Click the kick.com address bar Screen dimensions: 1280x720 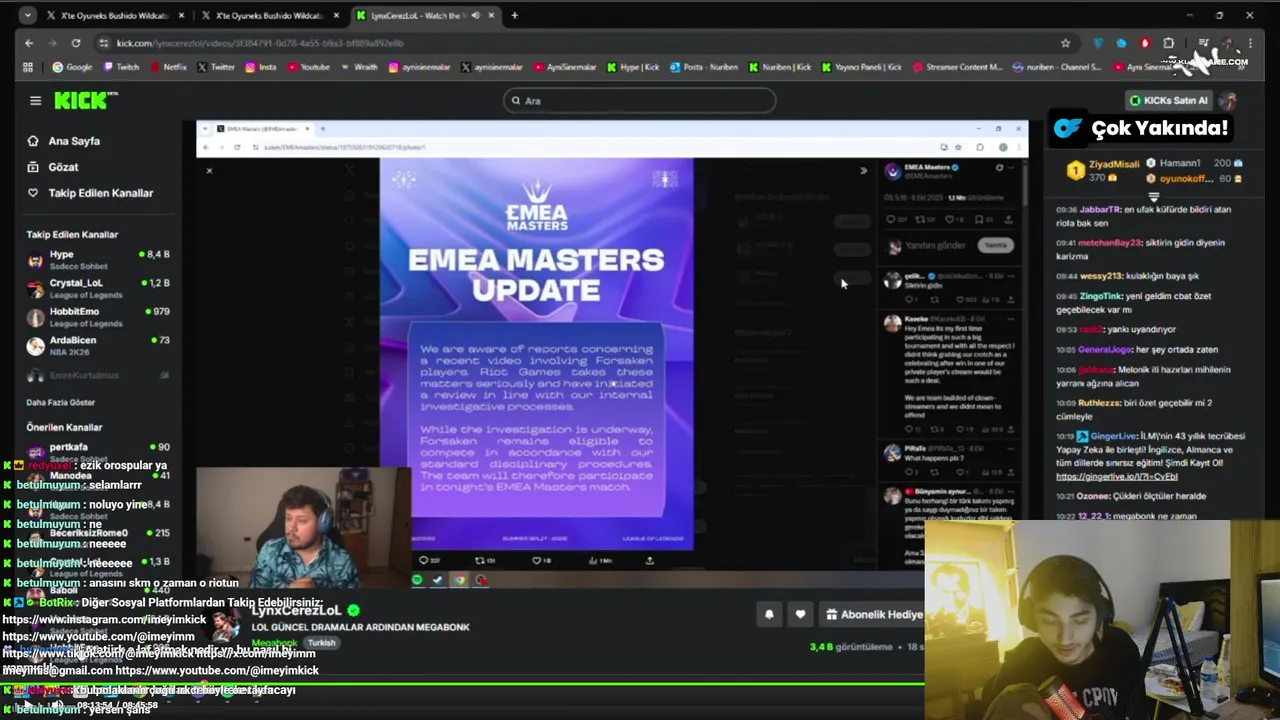[x=580, y=43]
